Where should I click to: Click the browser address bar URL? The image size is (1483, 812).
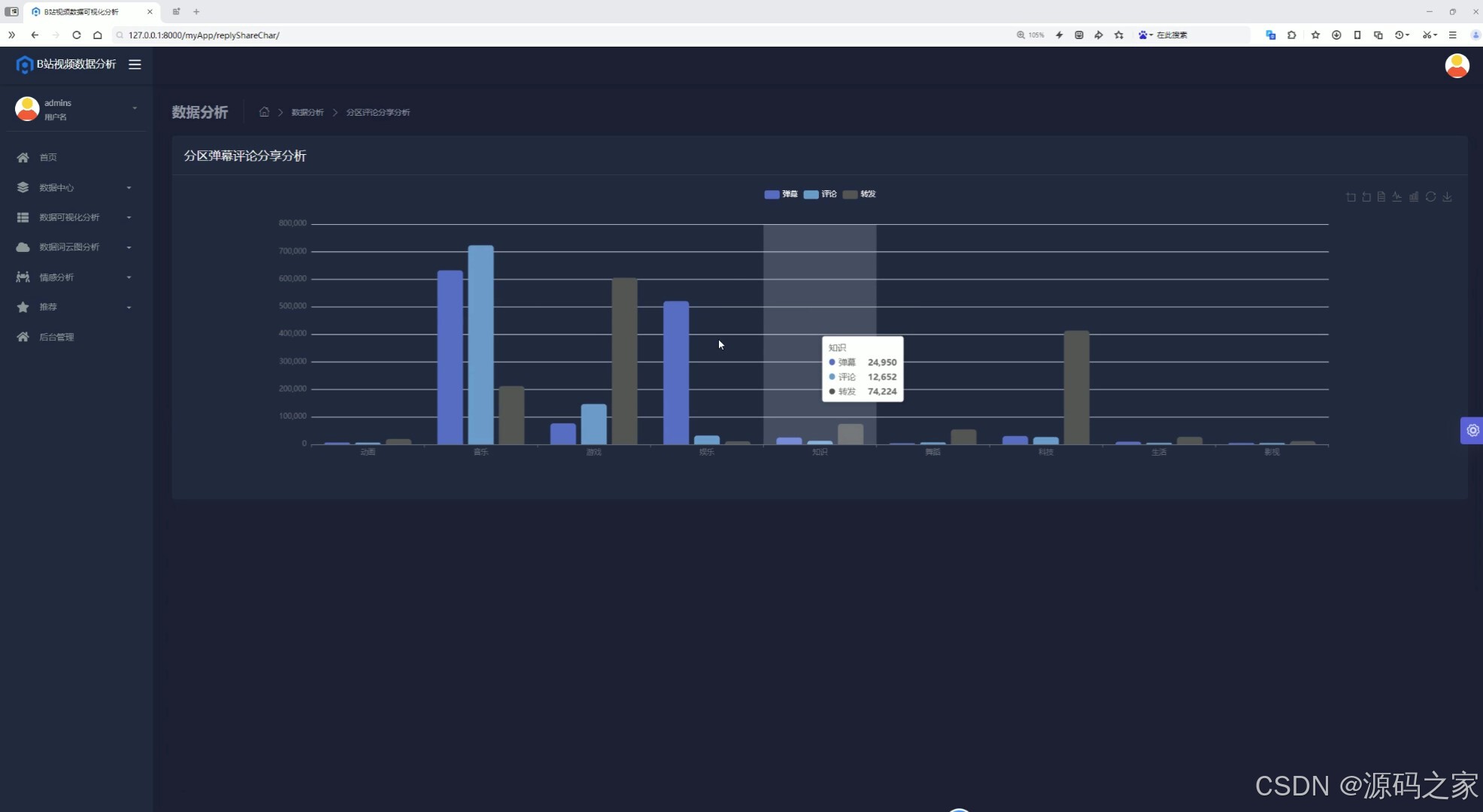tap(204, 35)
